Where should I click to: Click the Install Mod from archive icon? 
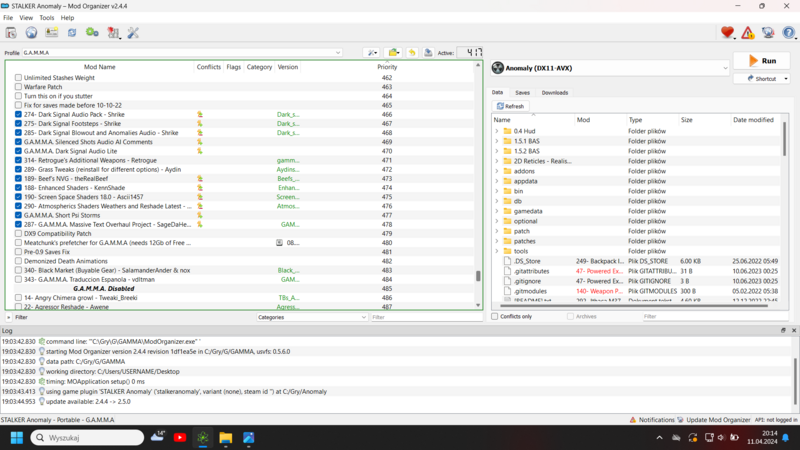click(11, 33)
